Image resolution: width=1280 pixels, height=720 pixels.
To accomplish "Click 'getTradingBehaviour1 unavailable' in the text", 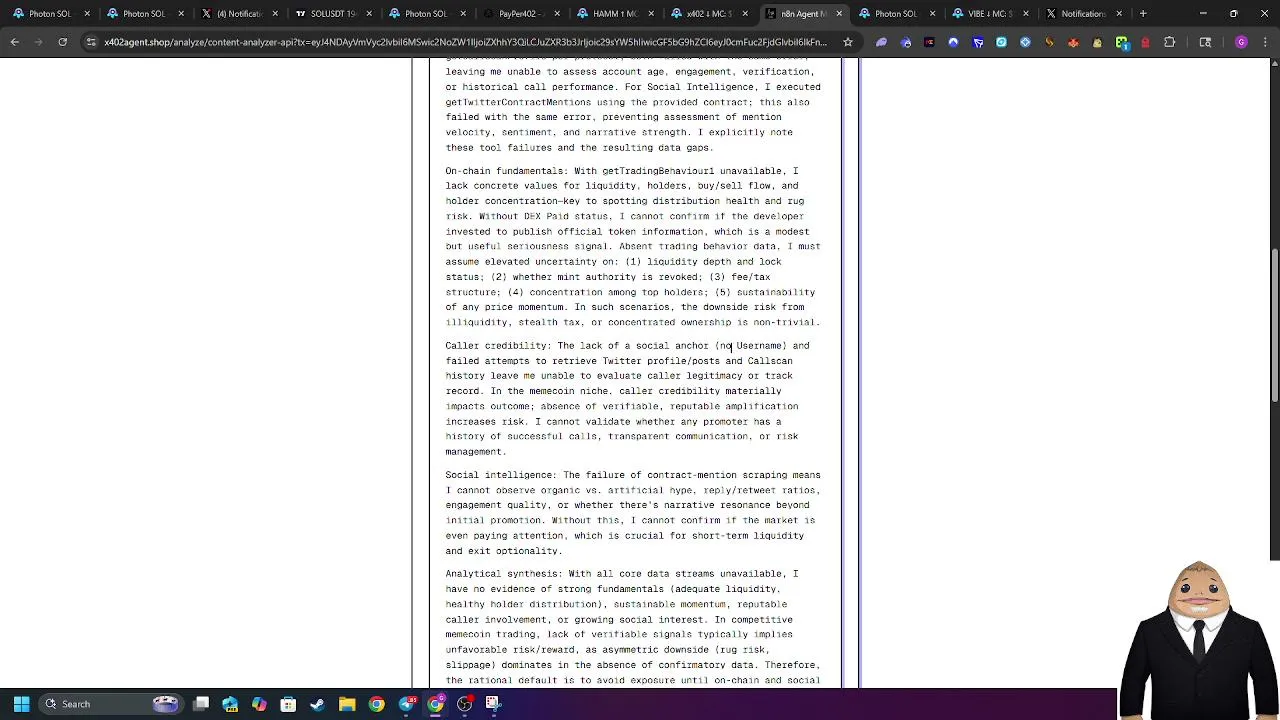I will point(693,171).
